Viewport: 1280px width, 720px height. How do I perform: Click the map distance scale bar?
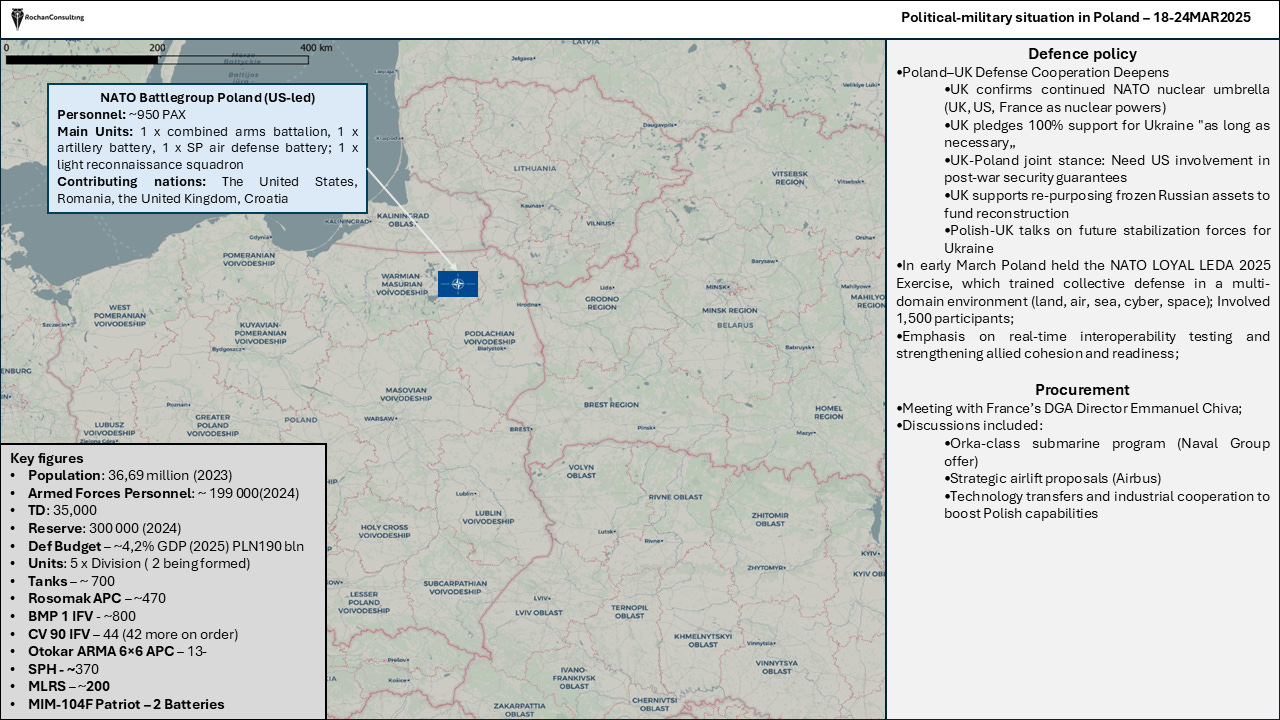click(x=156, y=59)
